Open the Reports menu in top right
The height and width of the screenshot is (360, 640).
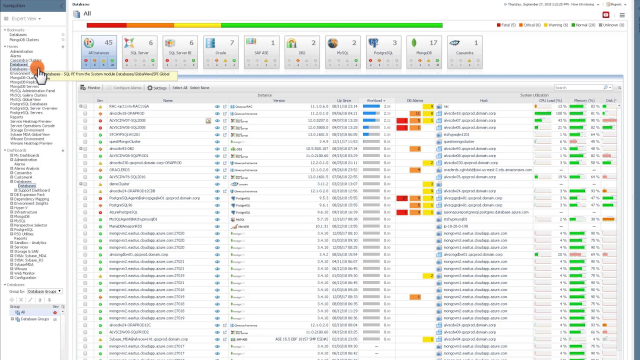pos(616,4)
